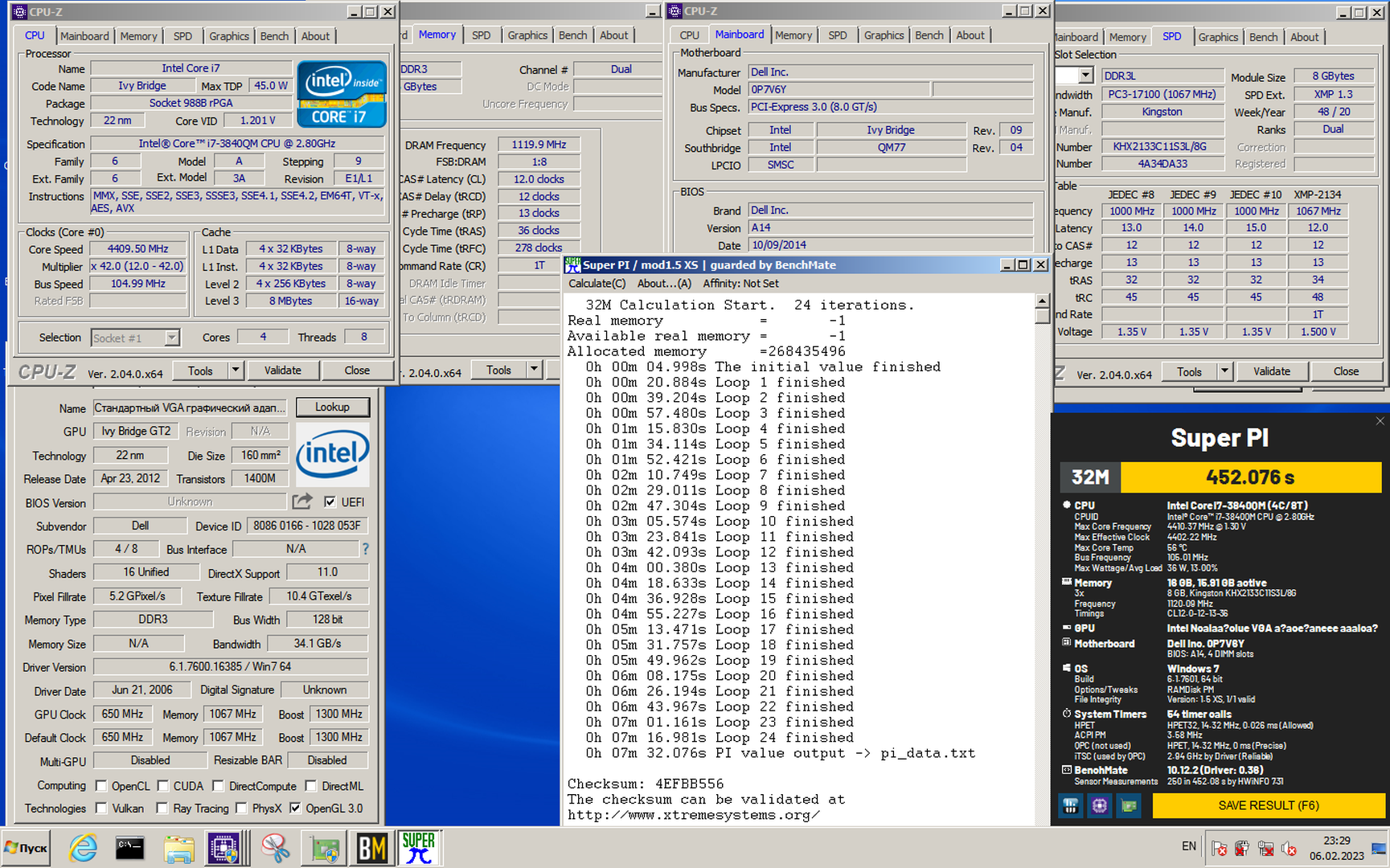Click the first system tray flag icon
Viewport: 1390px width, 868px height.
tap(1219, 849)
